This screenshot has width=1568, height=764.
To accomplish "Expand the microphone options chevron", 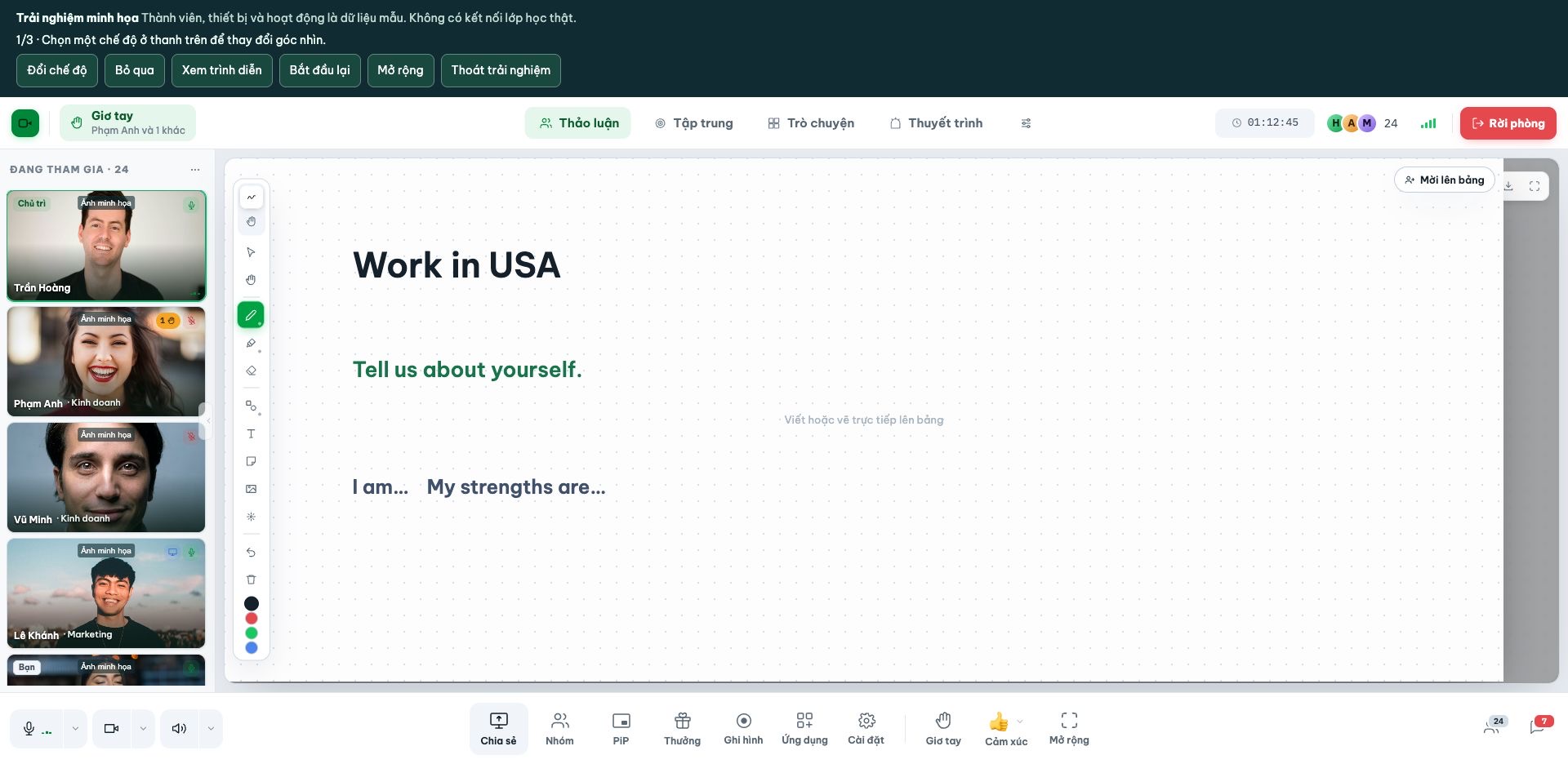I will (x=75, y=729).
